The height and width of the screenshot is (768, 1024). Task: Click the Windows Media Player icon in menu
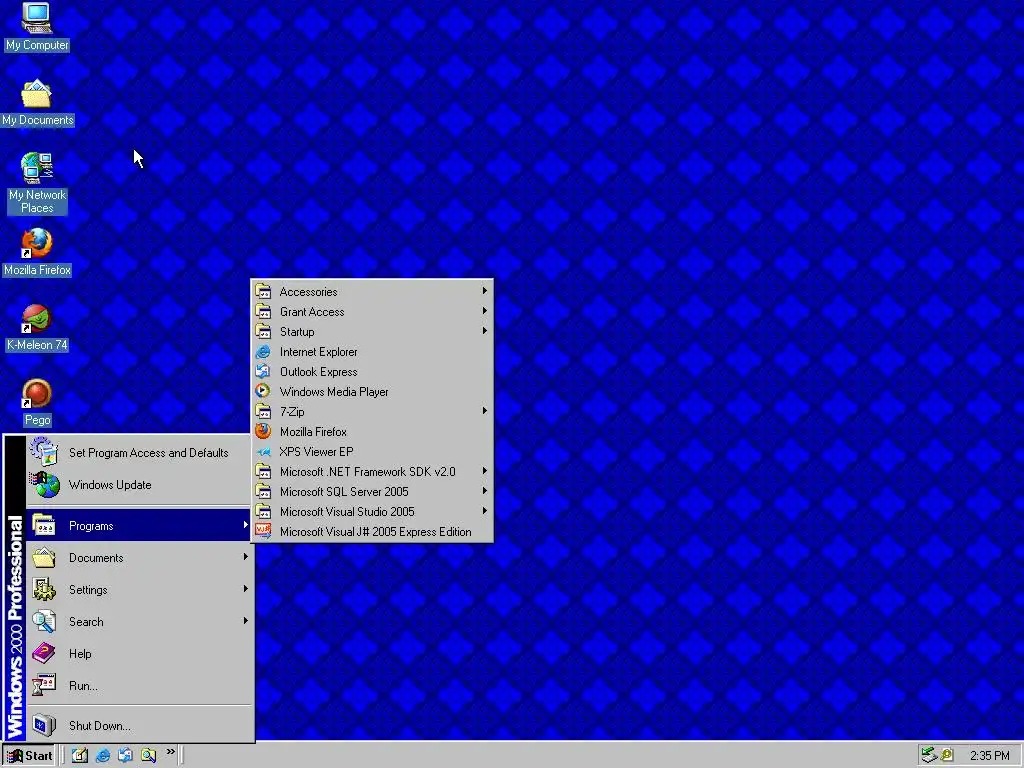tap(263, 392)
